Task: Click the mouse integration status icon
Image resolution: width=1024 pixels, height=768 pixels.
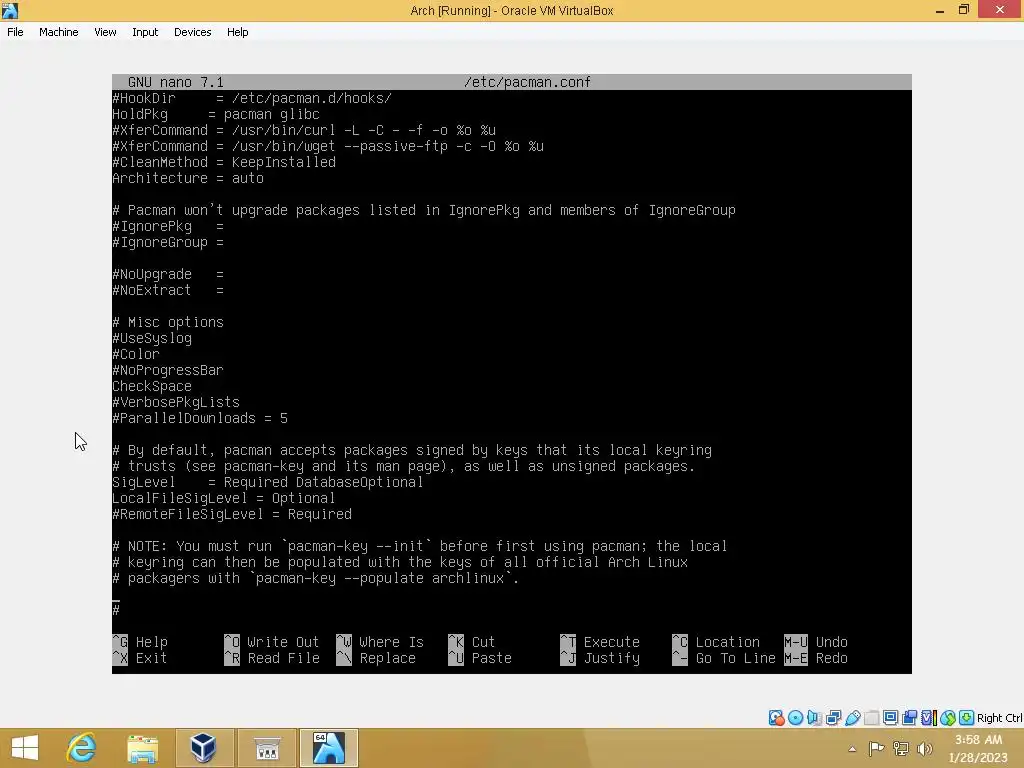Action: [948, 718]
